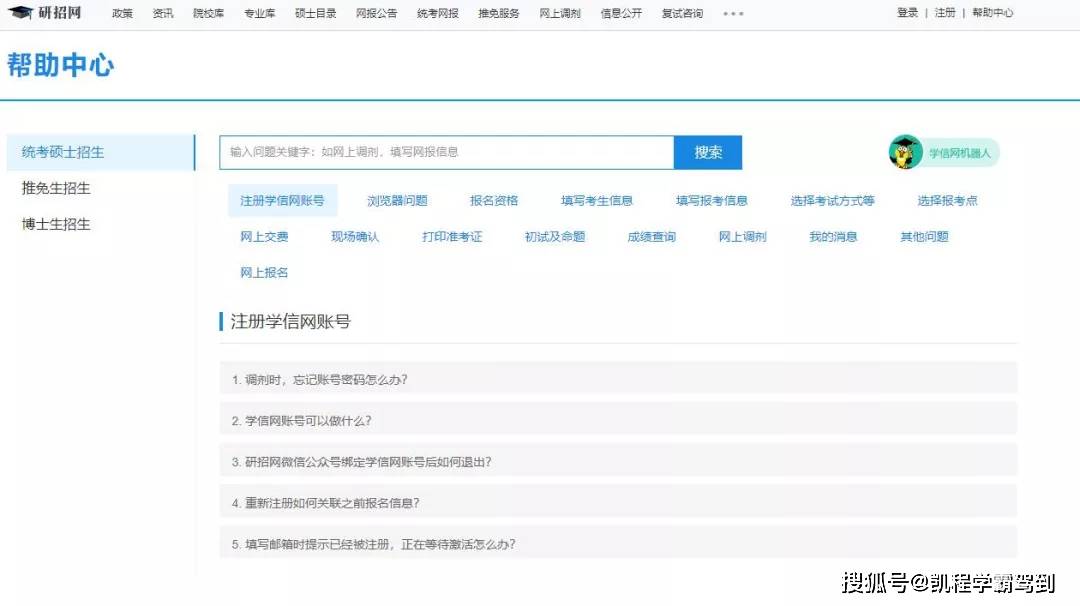The height and width of the screenshot is (606, 1080).
Task: Select 推免生招生 in the left sidebar
Action: coord(56,188)
